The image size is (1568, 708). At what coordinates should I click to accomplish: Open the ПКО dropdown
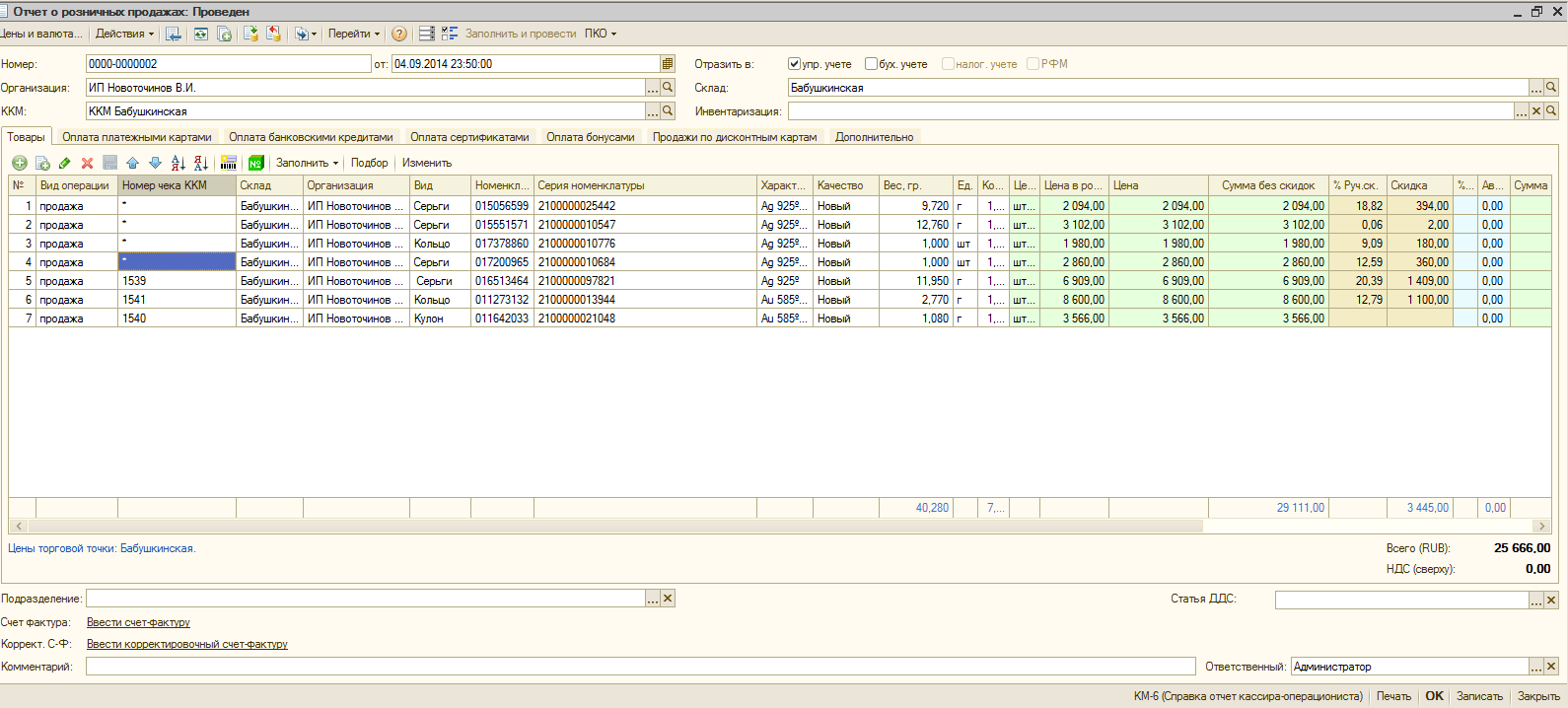pos(600,34)
